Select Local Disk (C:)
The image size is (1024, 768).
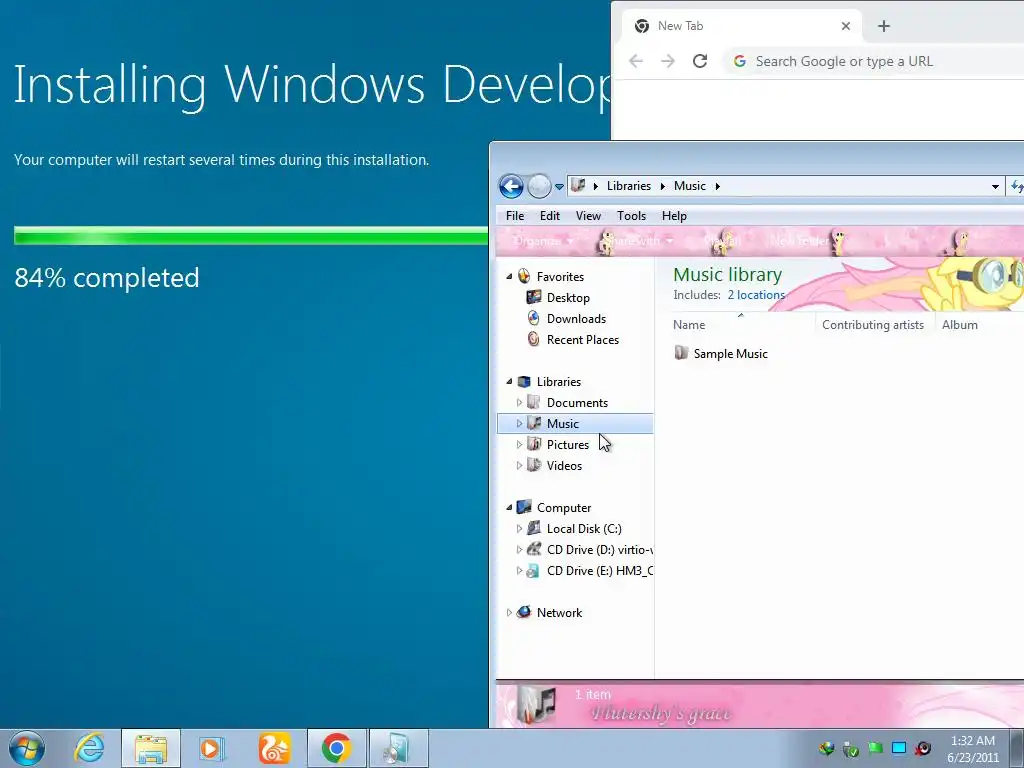click(x=584, y=529)
